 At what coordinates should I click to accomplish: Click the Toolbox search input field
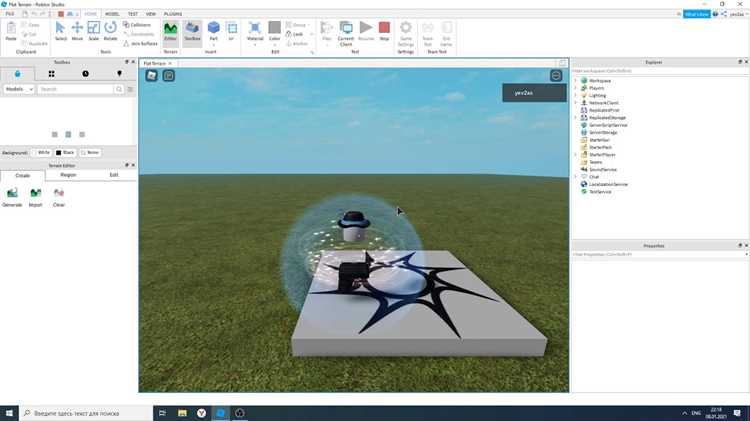(x=76, y=89)
